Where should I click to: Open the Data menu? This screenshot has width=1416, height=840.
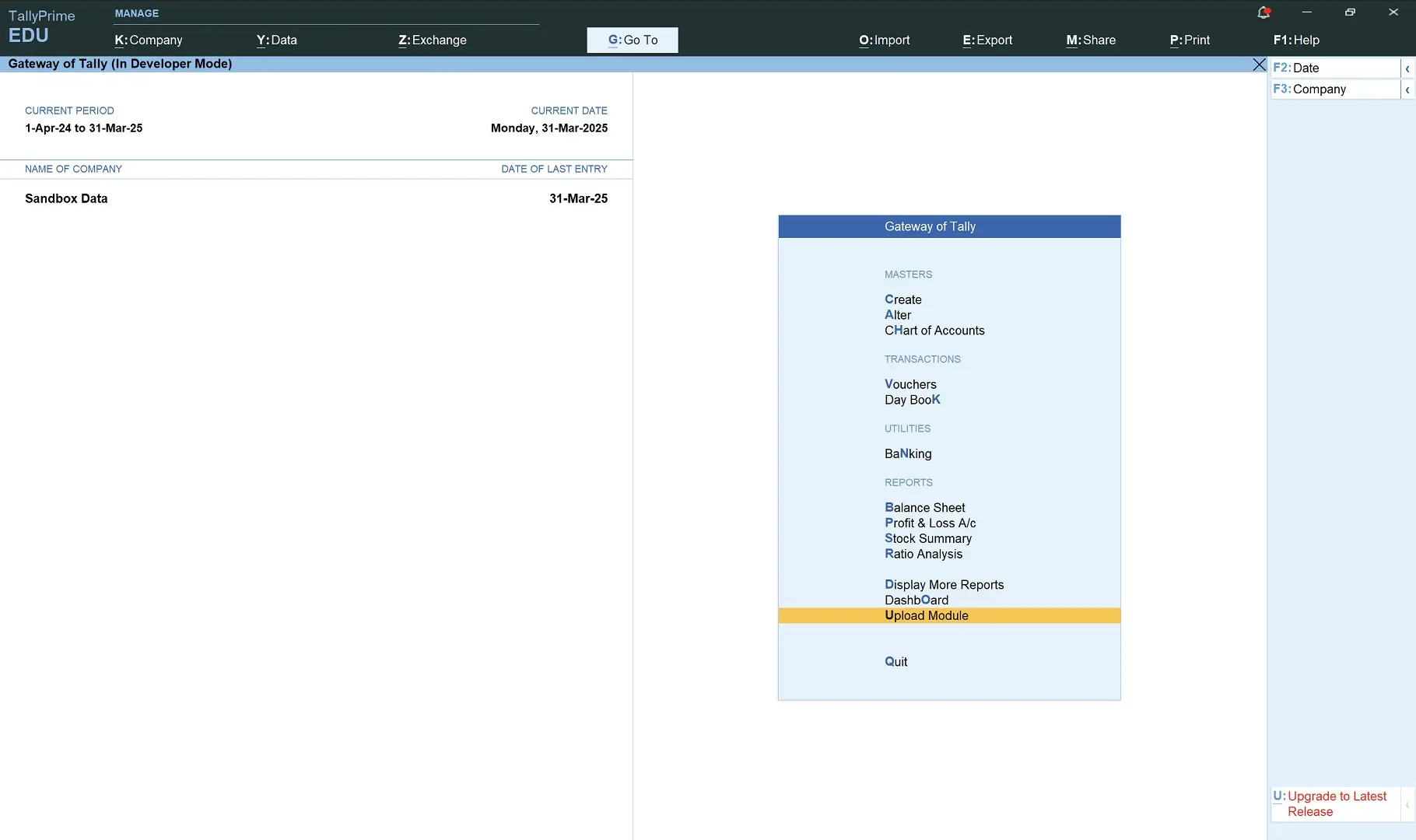[277, 40]
